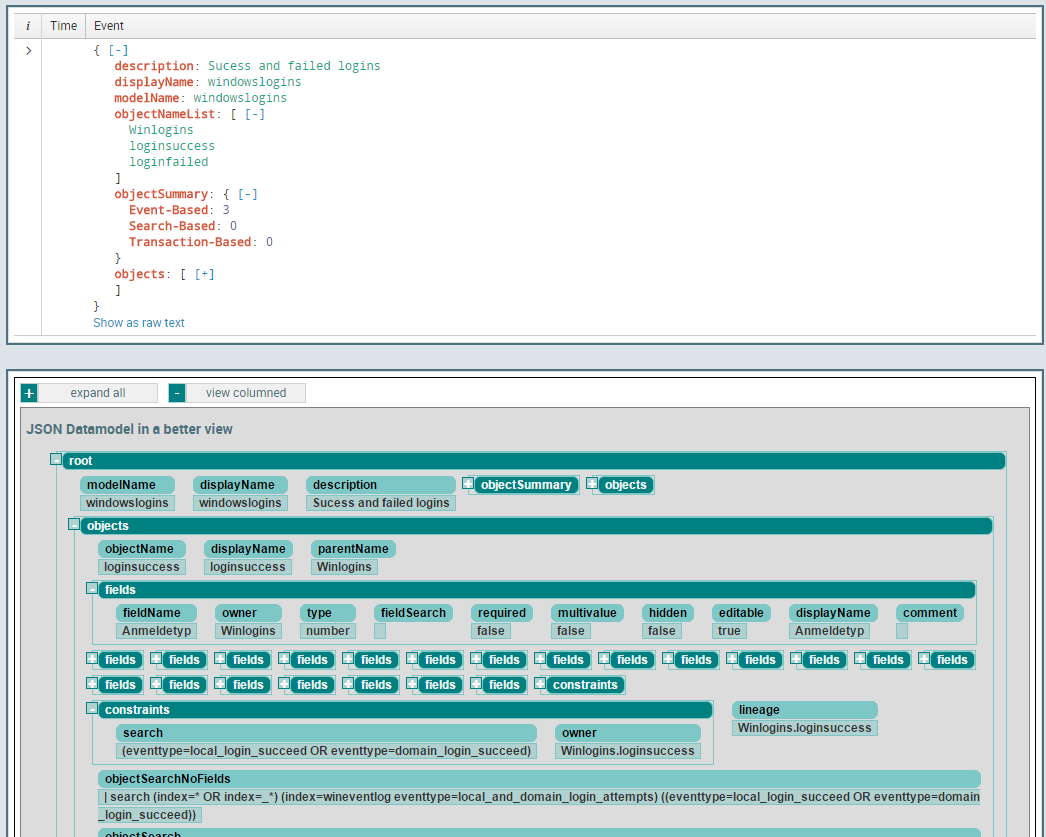Collapse the objectNameList array toggle
Viewport: 1046px width, 837px height.
click(x=255, y=114)
